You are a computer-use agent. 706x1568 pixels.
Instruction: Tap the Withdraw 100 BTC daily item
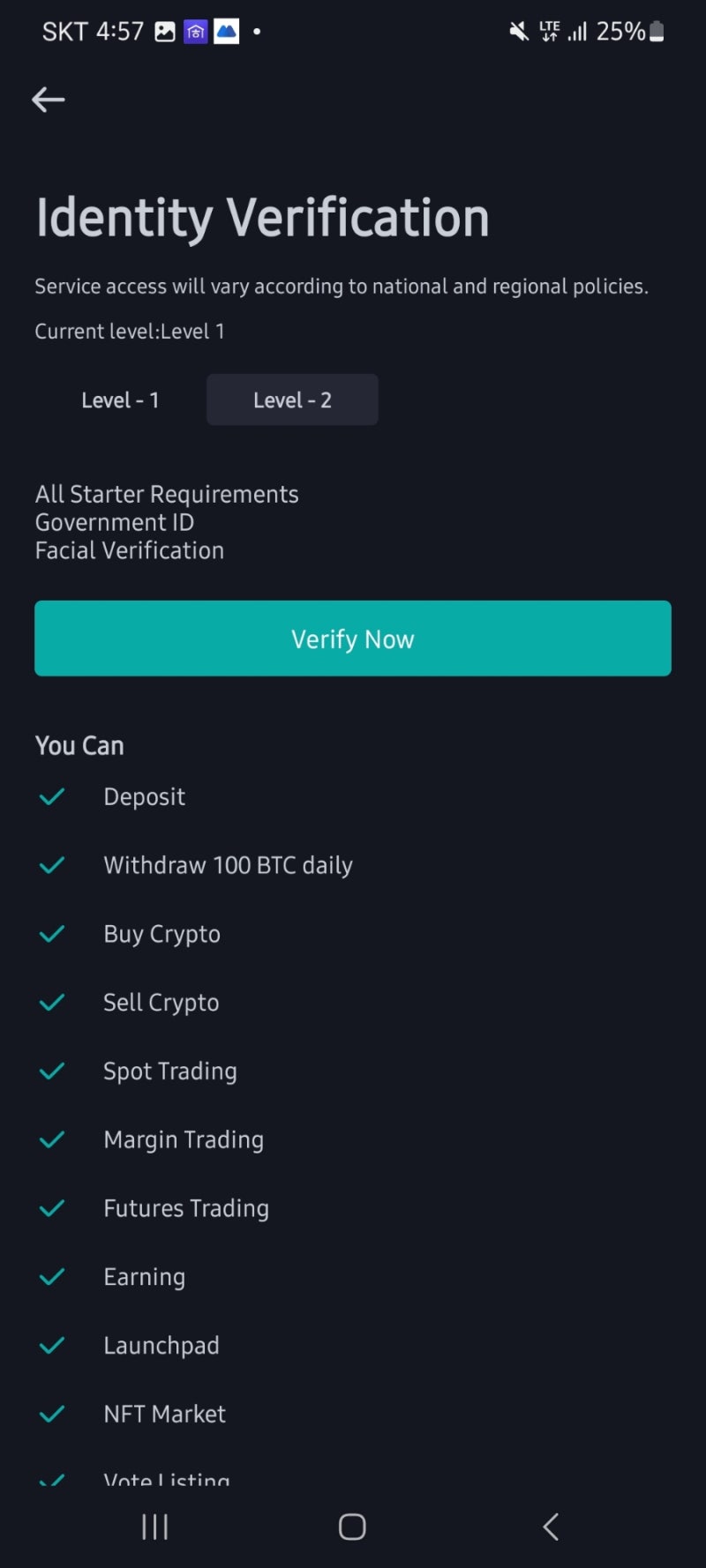(228, 865)
